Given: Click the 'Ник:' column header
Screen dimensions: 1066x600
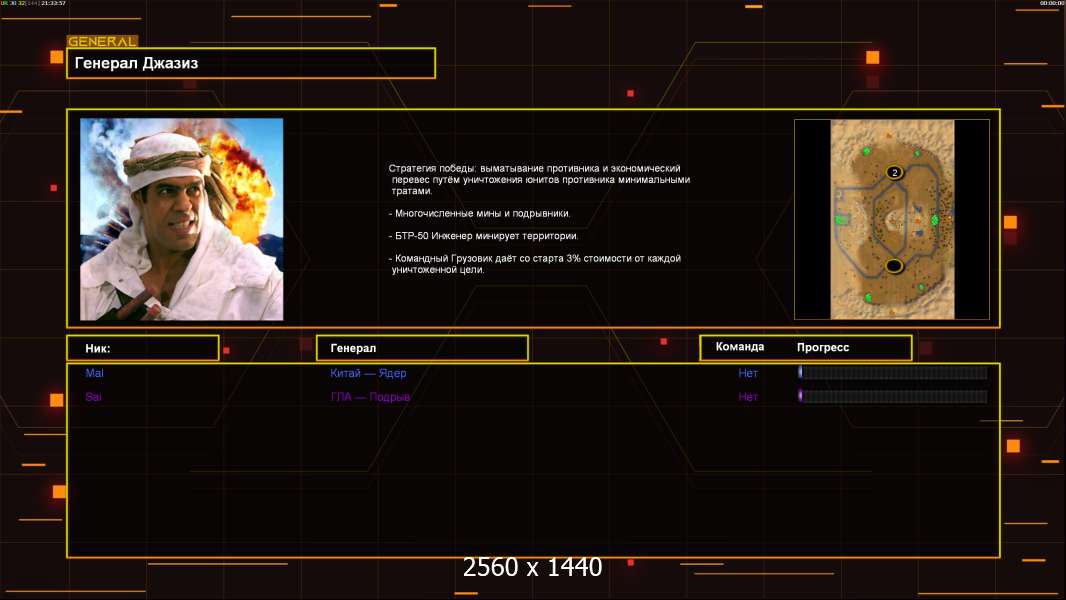Looking at the screenshot, I should 143,348.
